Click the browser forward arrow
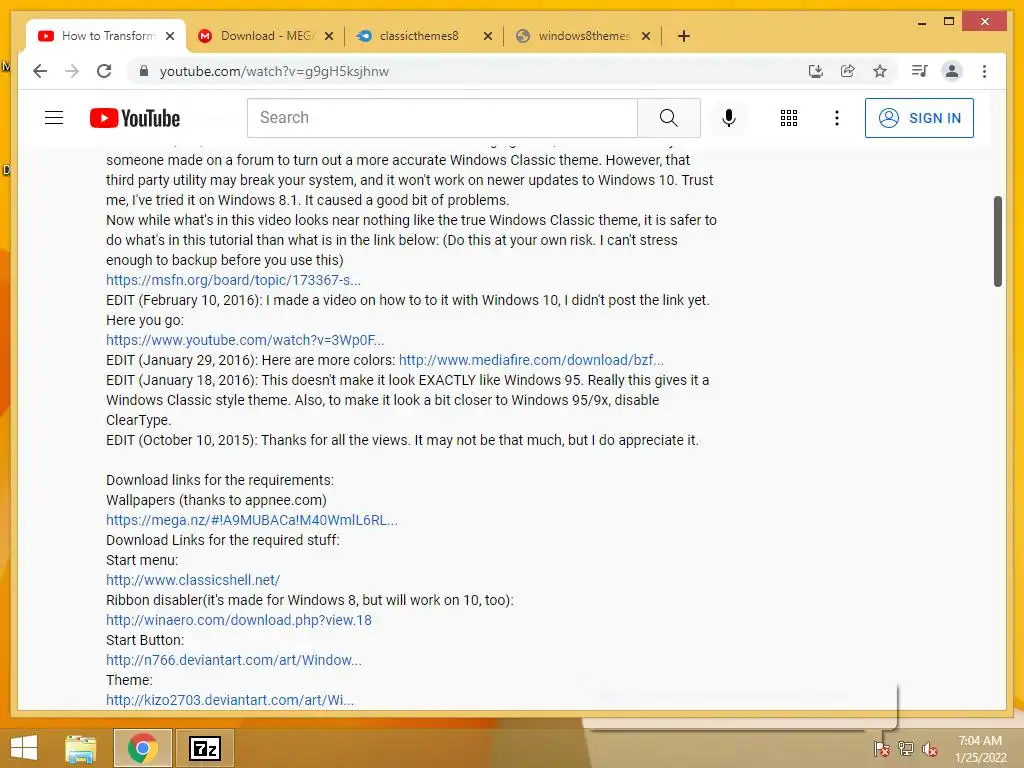 pos(72,71)
